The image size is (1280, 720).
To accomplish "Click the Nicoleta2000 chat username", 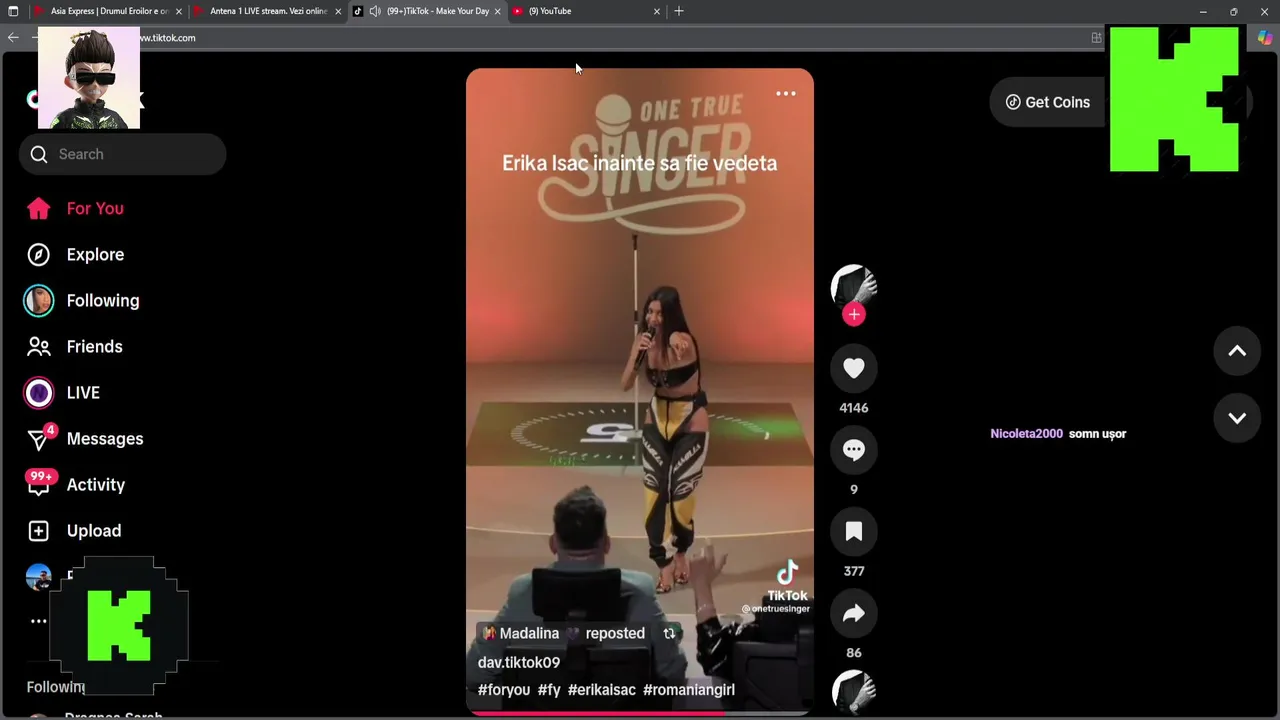I will pos(1026,434).
